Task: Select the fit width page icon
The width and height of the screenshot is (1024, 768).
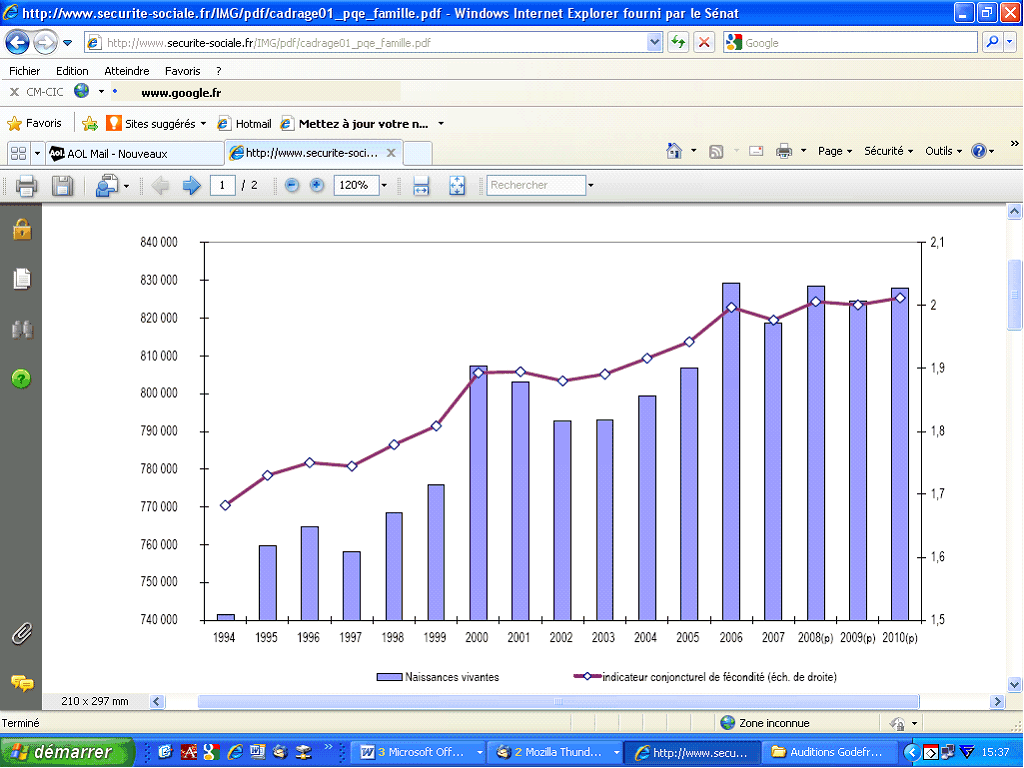Action: (x=421, y=185)
